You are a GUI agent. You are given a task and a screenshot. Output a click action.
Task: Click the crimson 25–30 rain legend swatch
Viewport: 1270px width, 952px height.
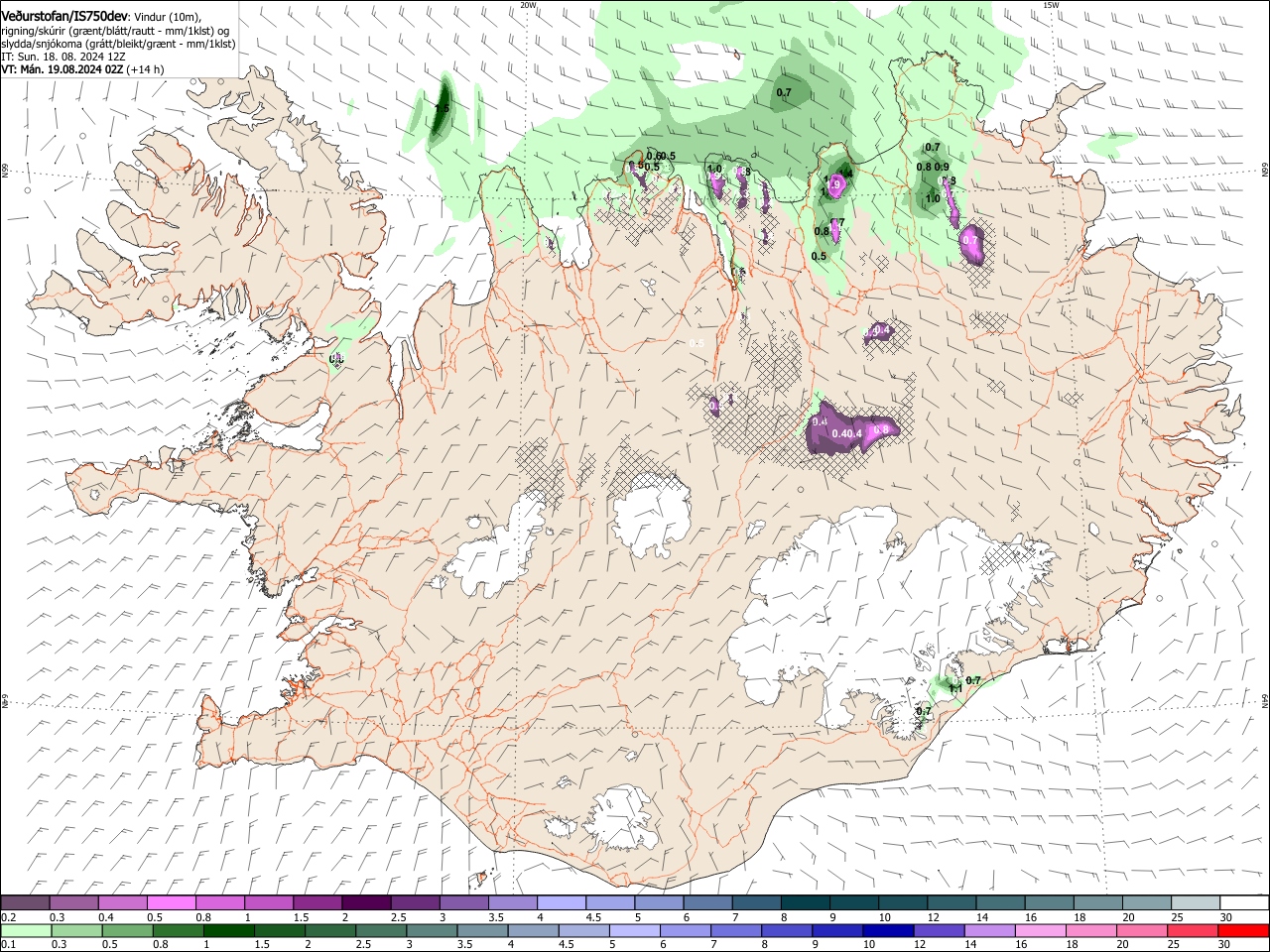[1194, 930]
